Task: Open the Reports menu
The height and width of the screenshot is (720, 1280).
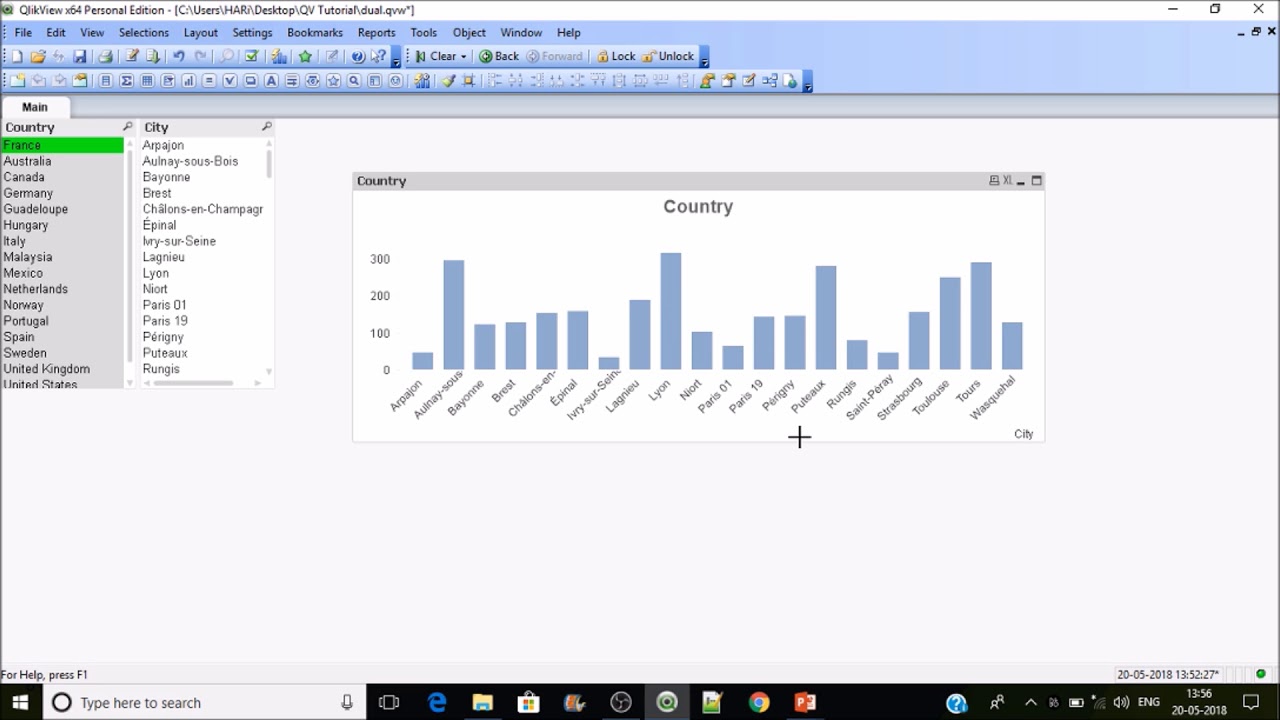Action: 377,32
